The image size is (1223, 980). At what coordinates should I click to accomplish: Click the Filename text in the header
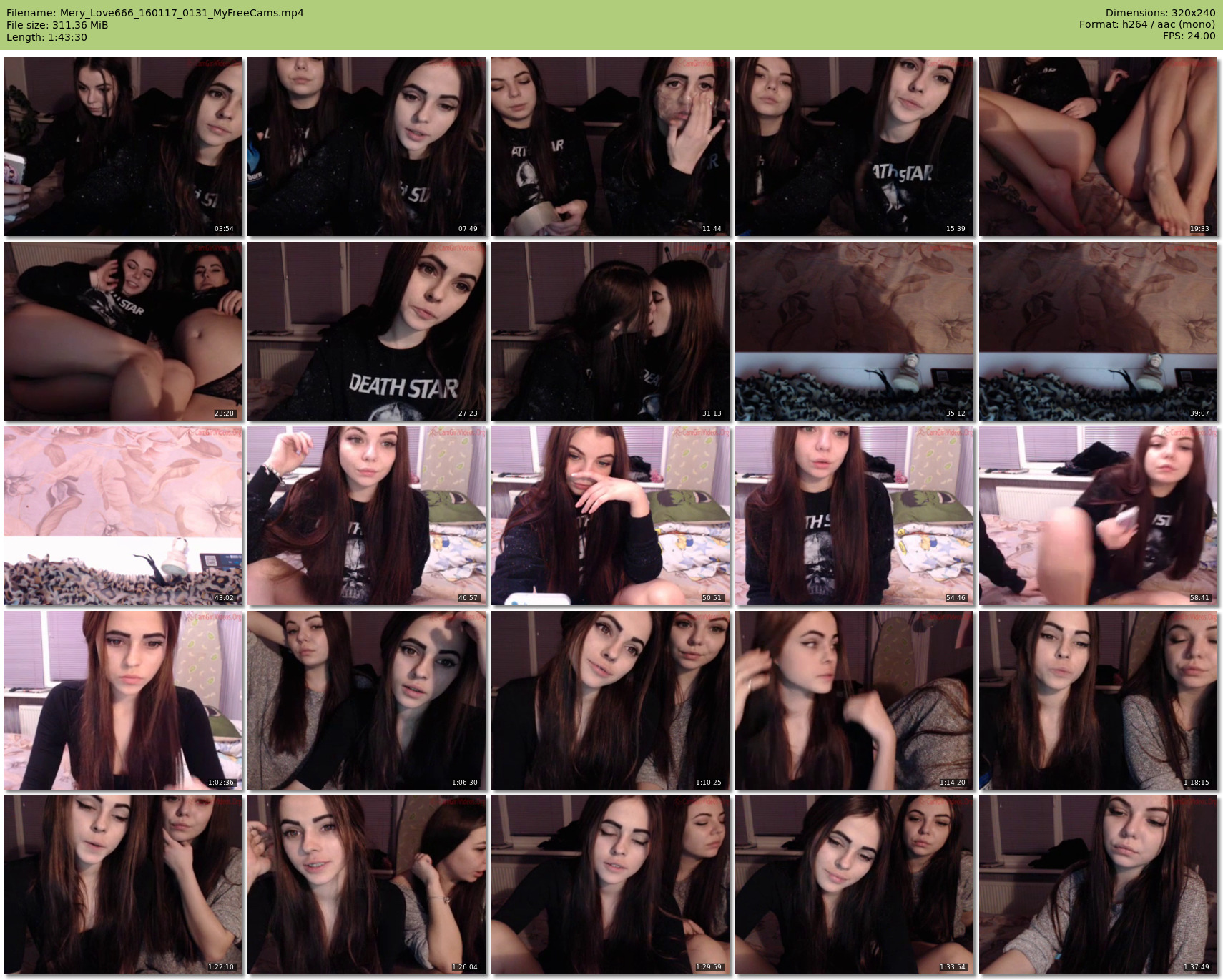pos(155,13)
